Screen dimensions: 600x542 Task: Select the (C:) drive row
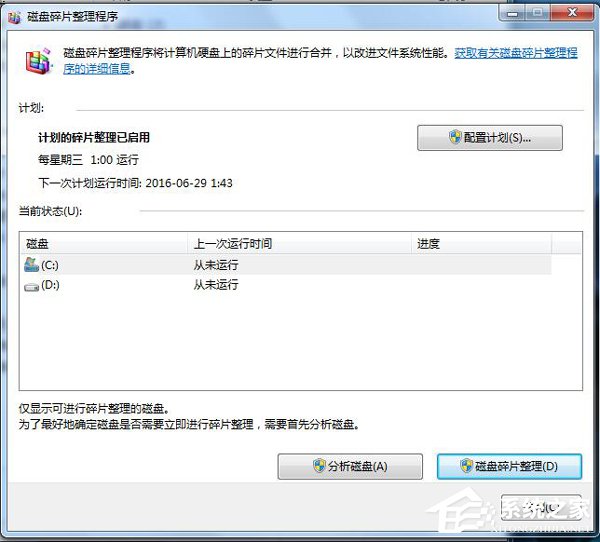pyautogui.click(x=285, y=264)
